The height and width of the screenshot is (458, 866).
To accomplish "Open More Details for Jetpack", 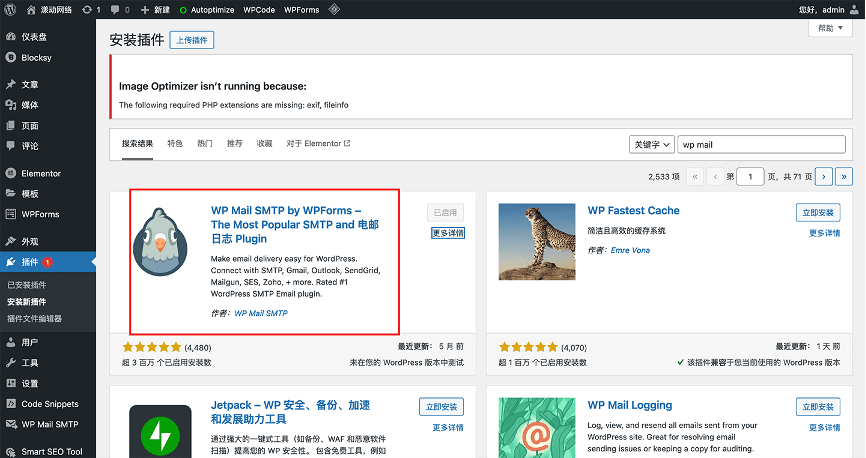I will click(448, 428).
